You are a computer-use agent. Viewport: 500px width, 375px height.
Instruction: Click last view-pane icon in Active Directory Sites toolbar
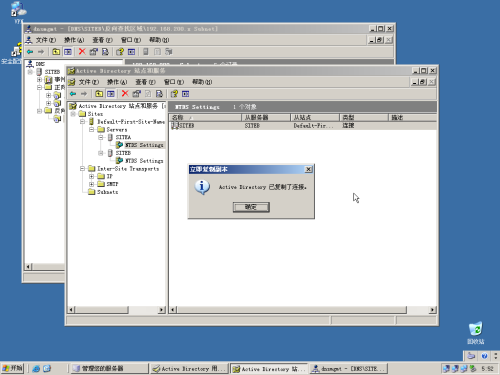[x=186, y=94]
